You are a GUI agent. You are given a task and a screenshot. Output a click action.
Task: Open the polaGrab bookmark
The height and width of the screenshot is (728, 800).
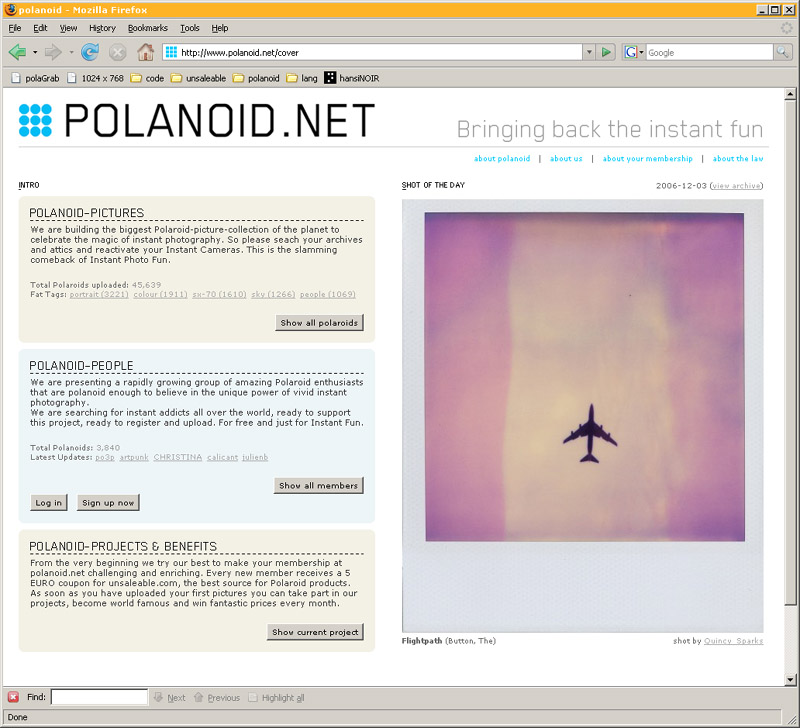(x=35, y=78)
